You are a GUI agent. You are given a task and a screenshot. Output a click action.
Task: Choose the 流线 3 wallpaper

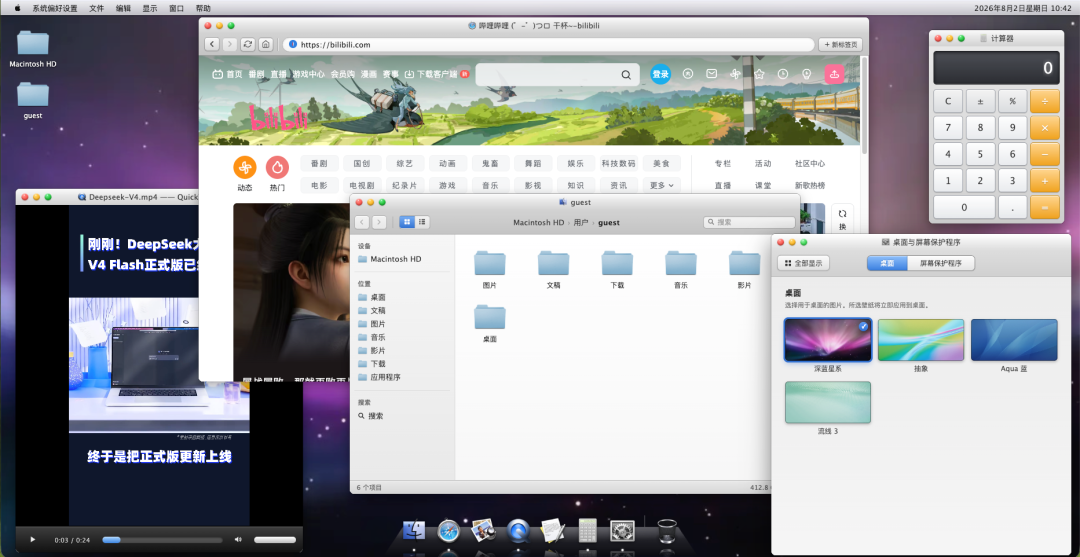tap(828, 402)
